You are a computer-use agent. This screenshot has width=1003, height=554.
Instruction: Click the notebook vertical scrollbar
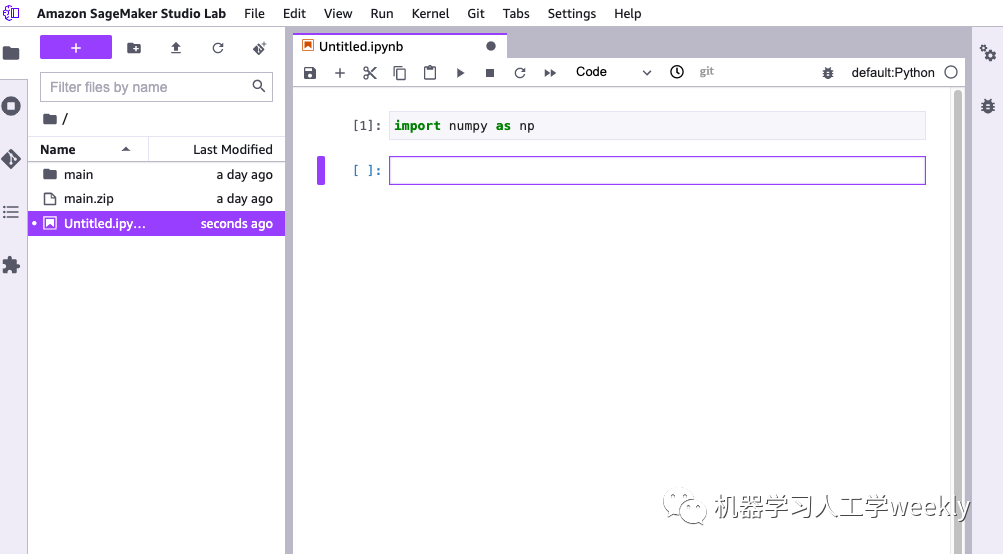(958, 320)
